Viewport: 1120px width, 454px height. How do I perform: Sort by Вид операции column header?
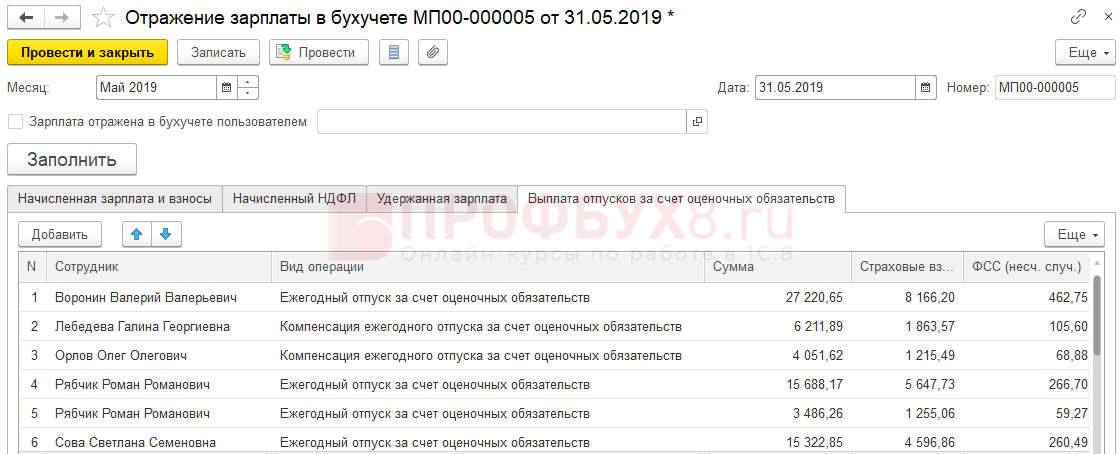pos(488,266)
